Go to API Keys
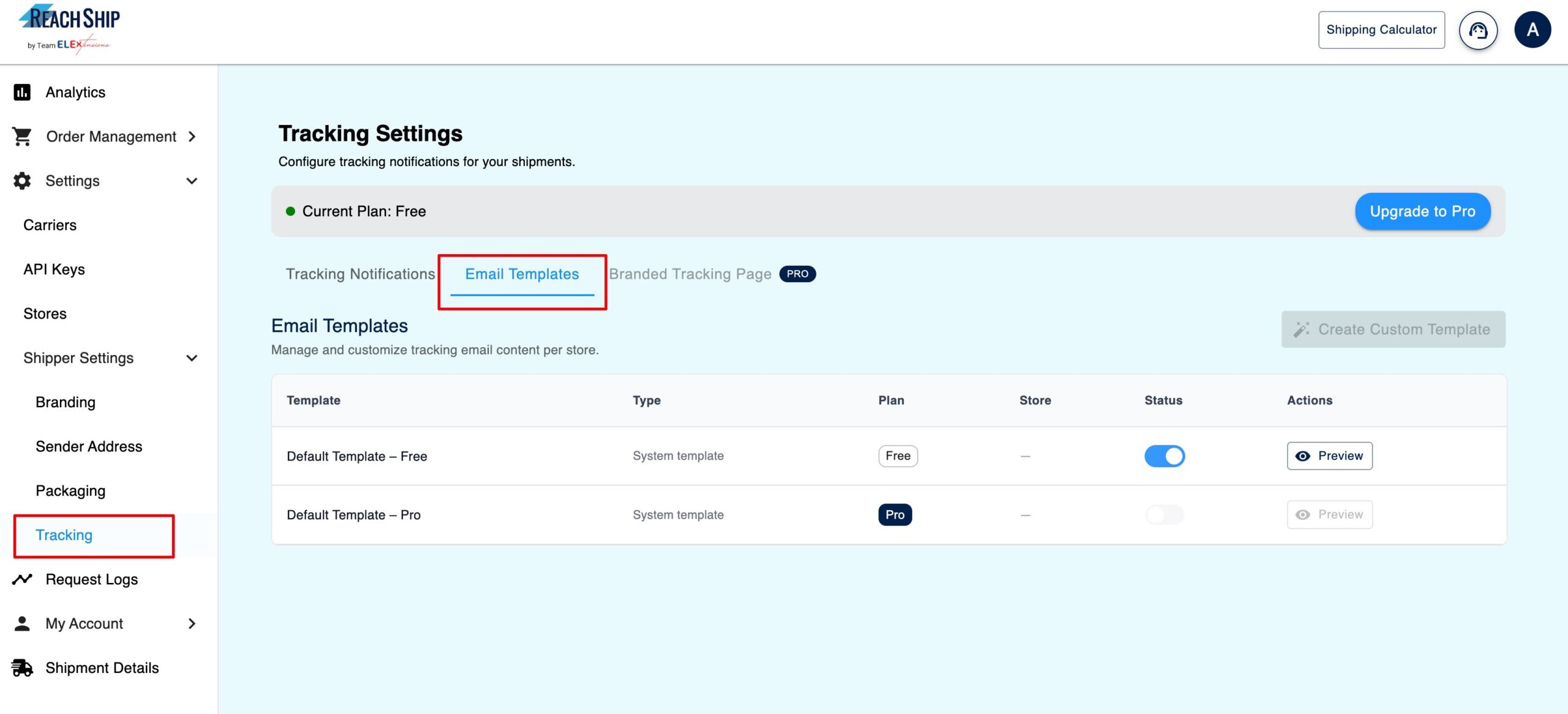 (x=54, y=269)
